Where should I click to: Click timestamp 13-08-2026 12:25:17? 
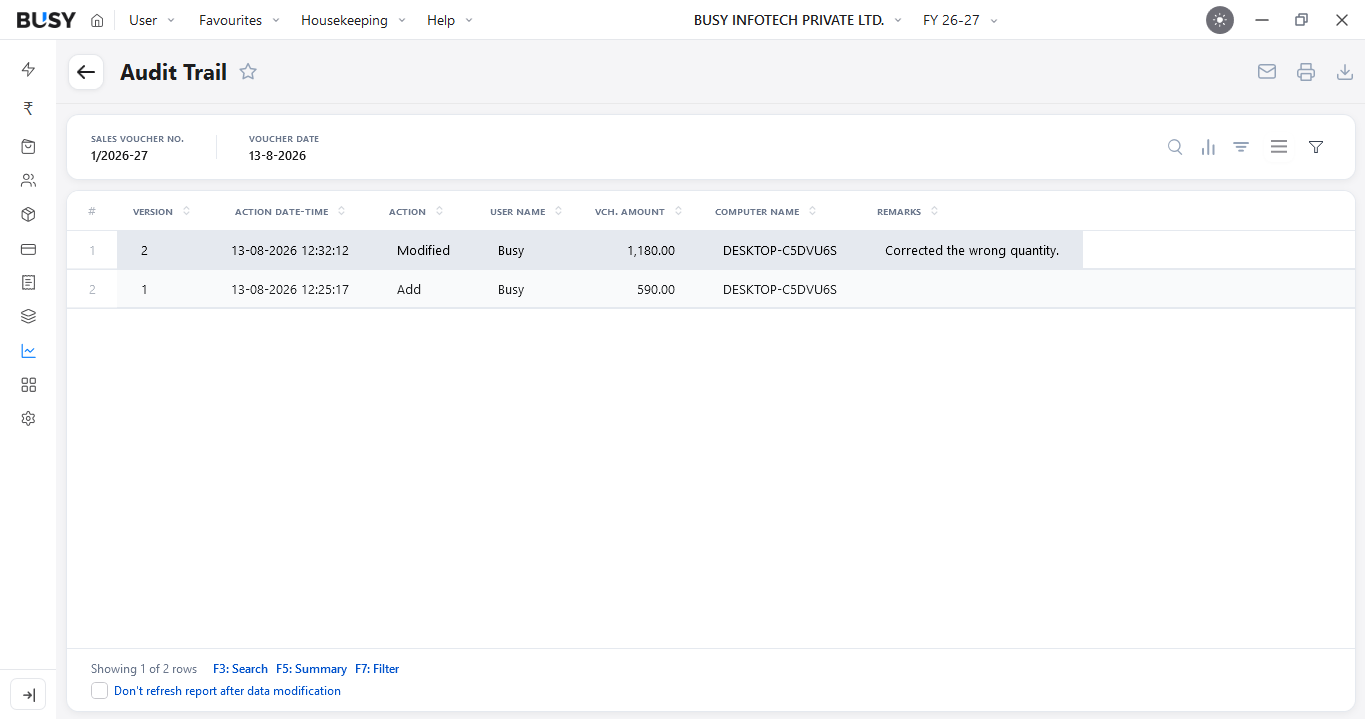[290, 289]
